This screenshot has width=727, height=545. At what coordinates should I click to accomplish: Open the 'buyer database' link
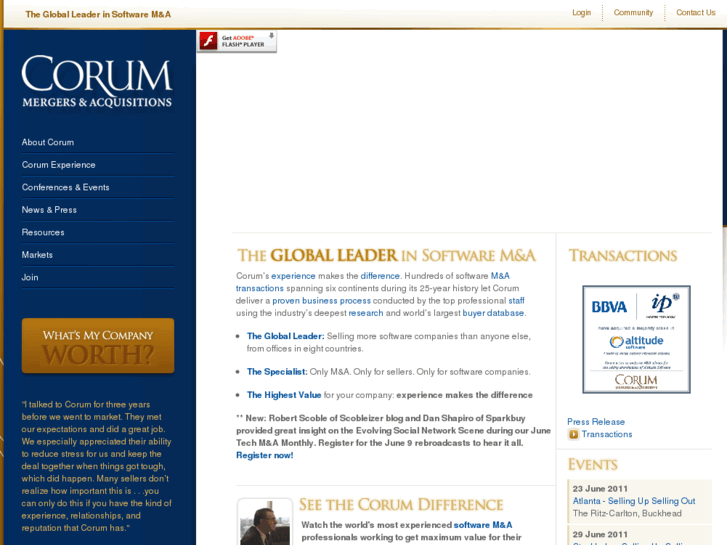tap(493, 313)
